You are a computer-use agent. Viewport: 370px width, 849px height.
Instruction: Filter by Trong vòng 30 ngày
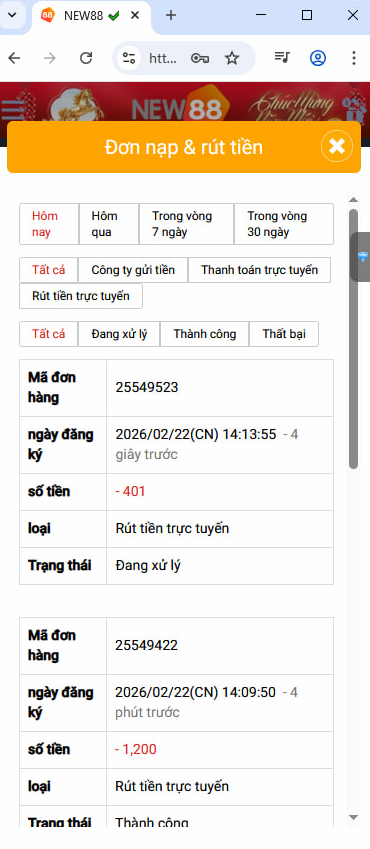click(284, 224)
